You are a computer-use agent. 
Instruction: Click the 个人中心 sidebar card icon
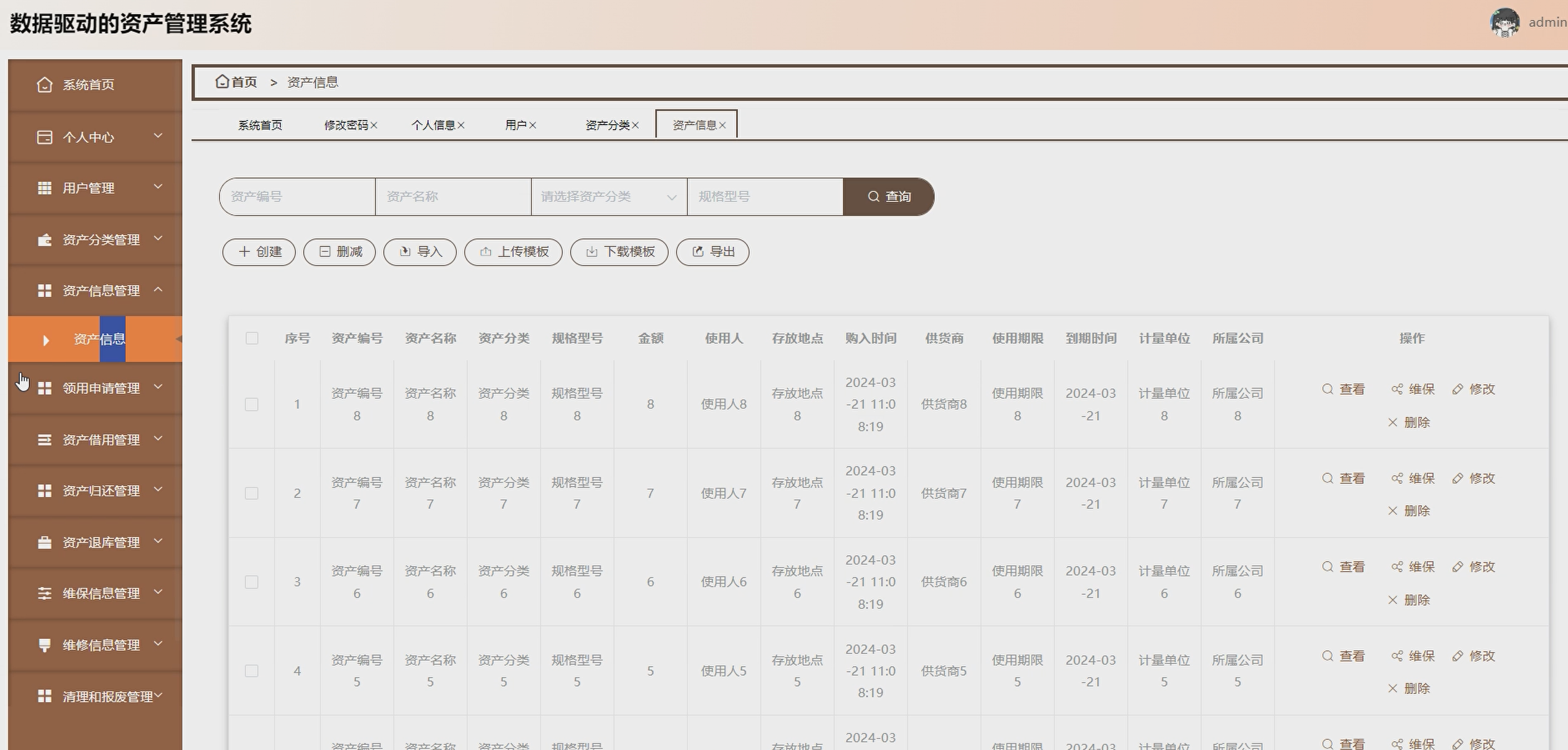pyautogui.click(x=44, y=137)
